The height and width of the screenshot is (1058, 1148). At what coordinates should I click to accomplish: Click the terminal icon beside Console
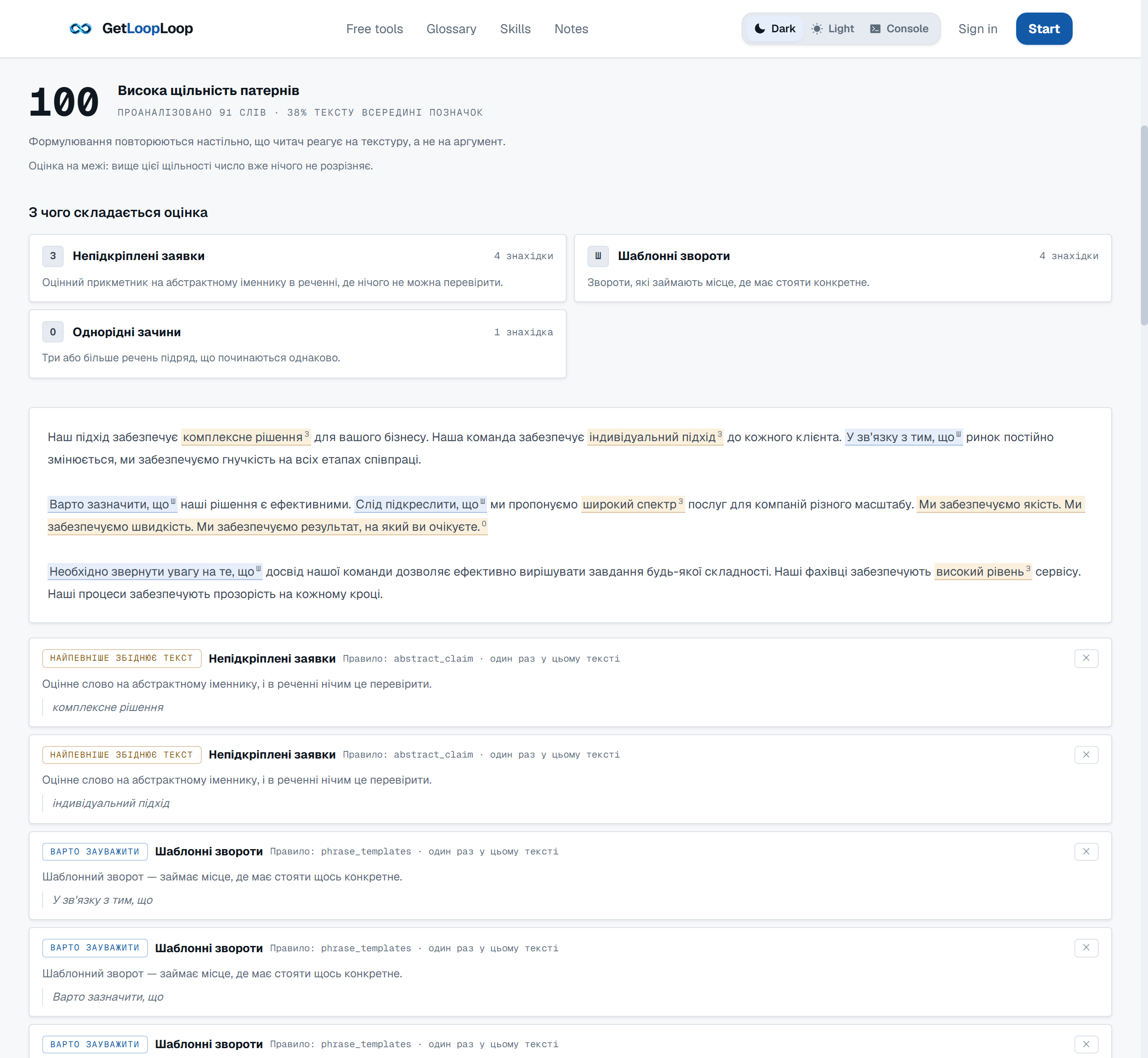(875, 29)
